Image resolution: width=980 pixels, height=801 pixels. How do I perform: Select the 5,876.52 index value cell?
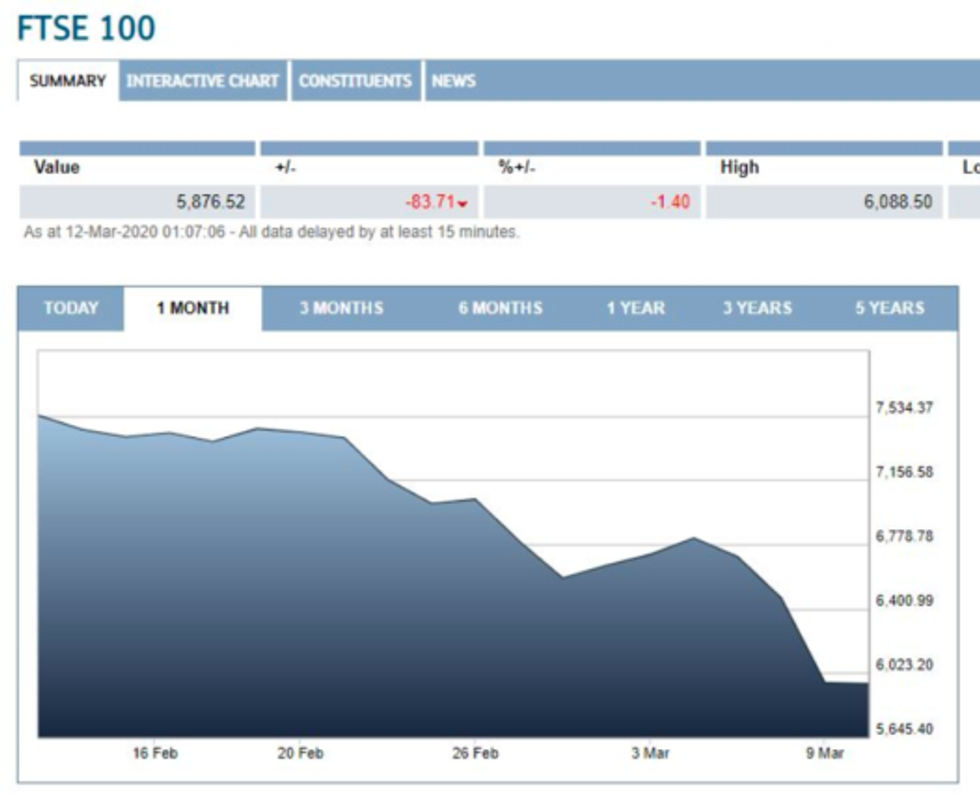210,202
